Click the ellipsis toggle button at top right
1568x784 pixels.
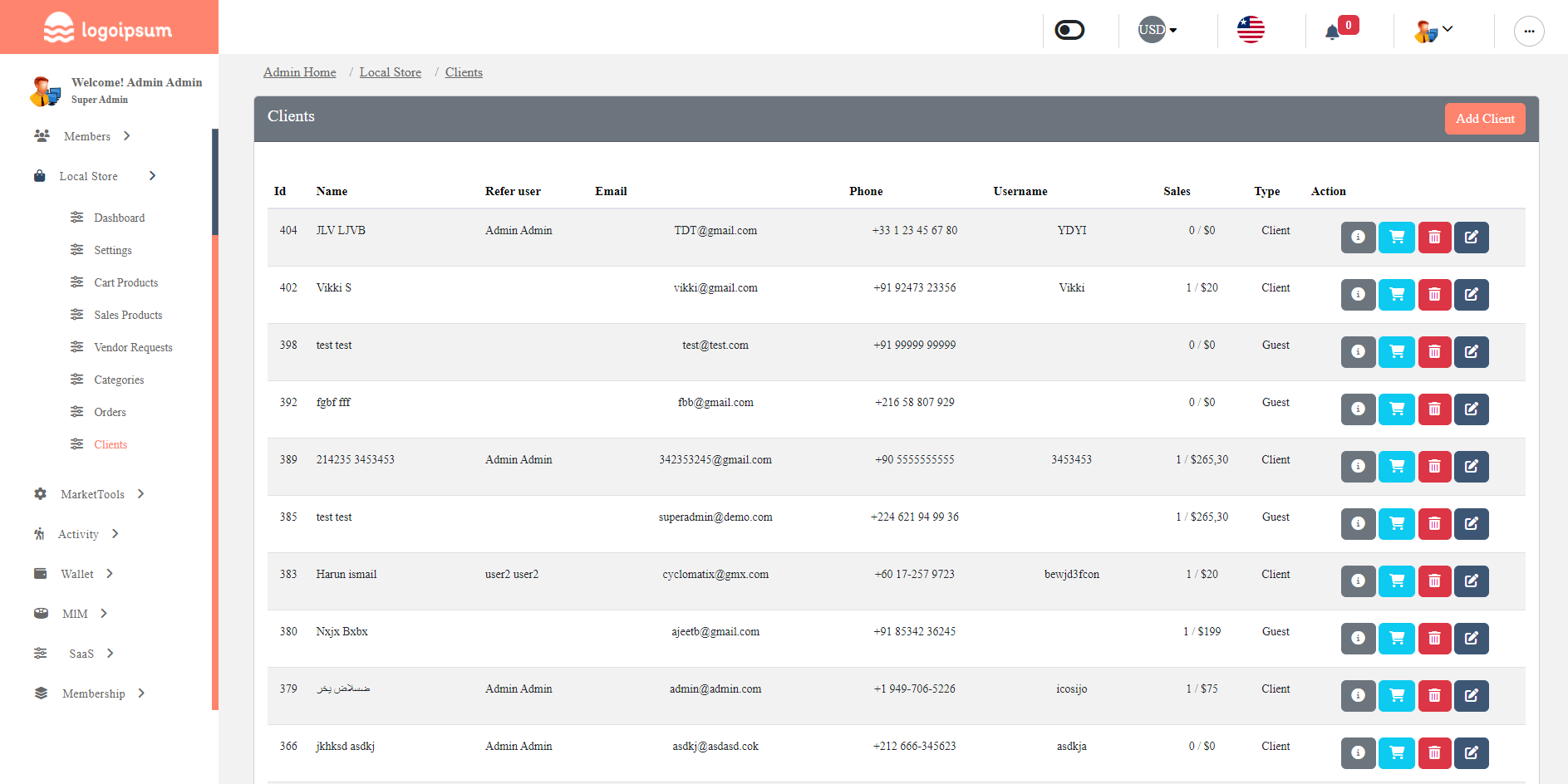click(1529, 31)
